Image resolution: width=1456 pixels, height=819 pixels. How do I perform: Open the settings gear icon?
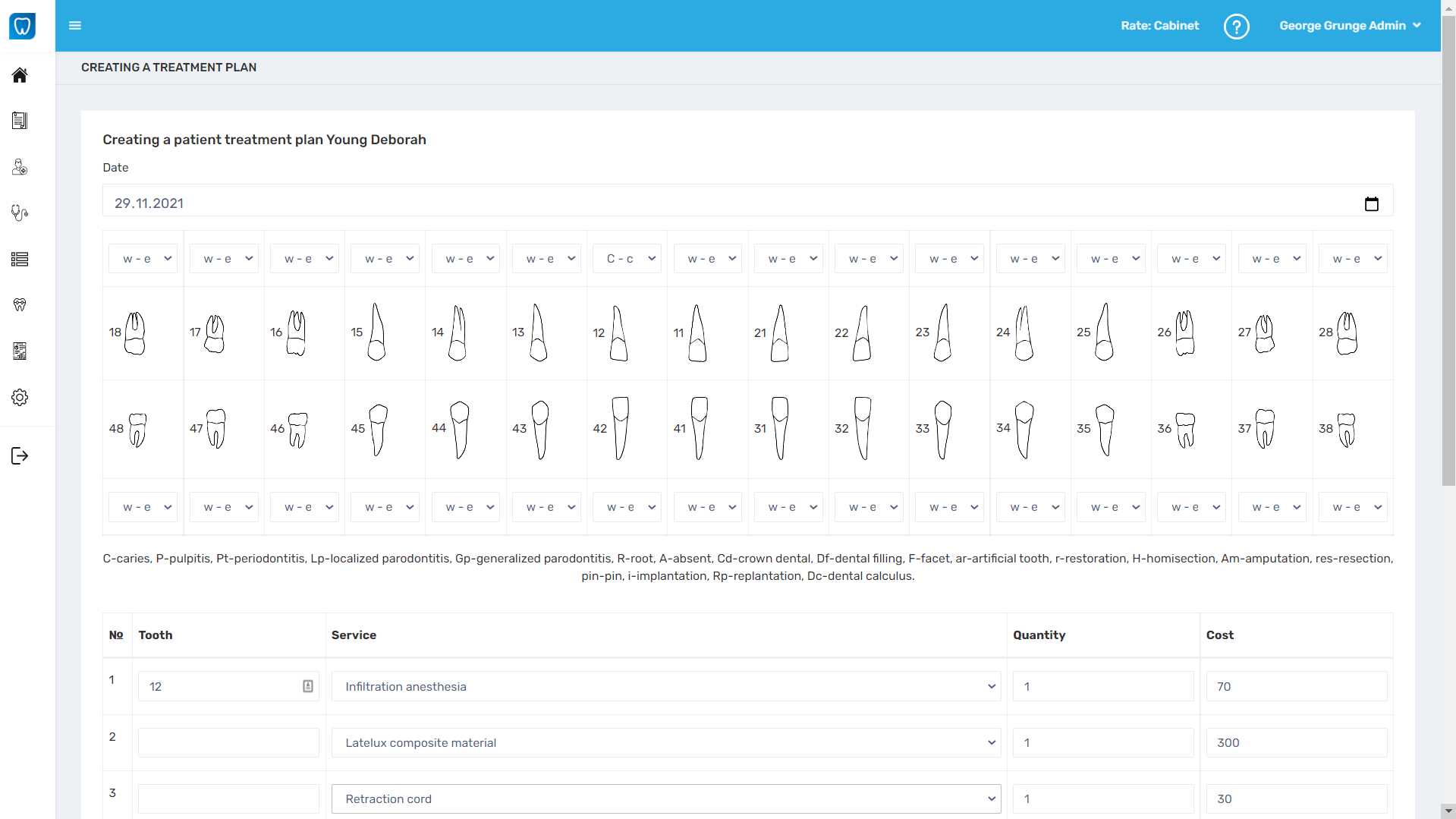coord(19,397)
